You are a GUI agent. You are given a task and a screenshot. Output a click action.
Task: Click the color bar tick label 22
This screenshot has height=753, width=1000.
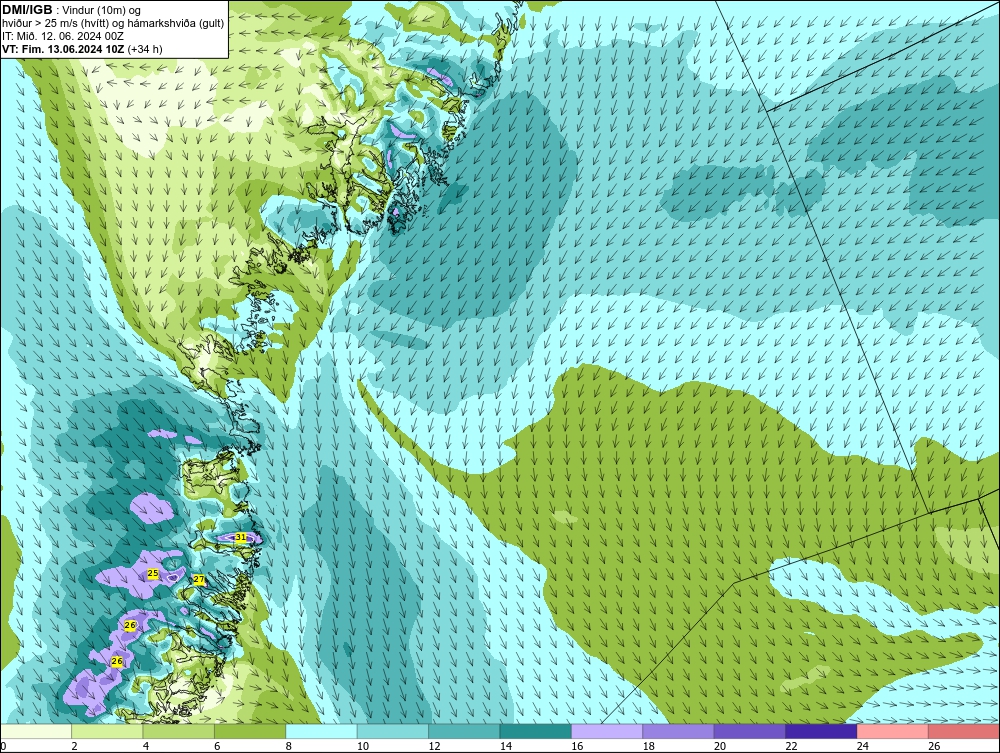click(x=791, y=746)
